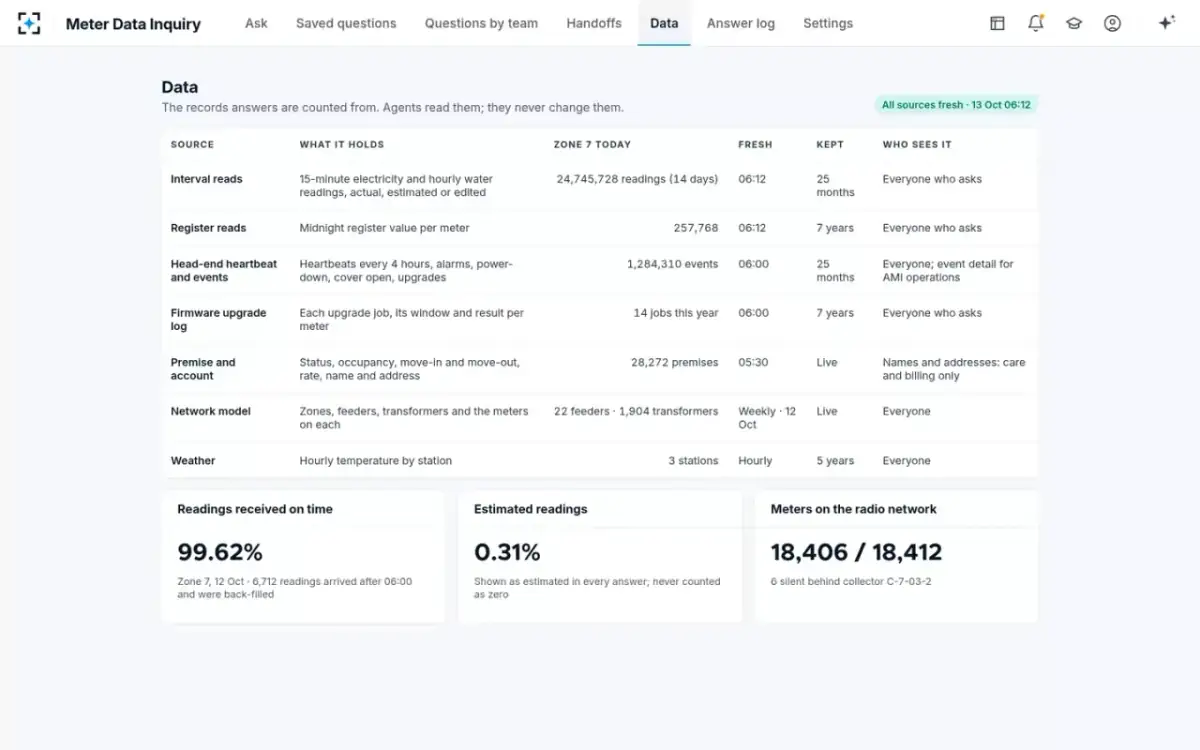Click Everyone; event detail for AMI operations
This screenshot has width=1200, height=750.
coord(948,271)
